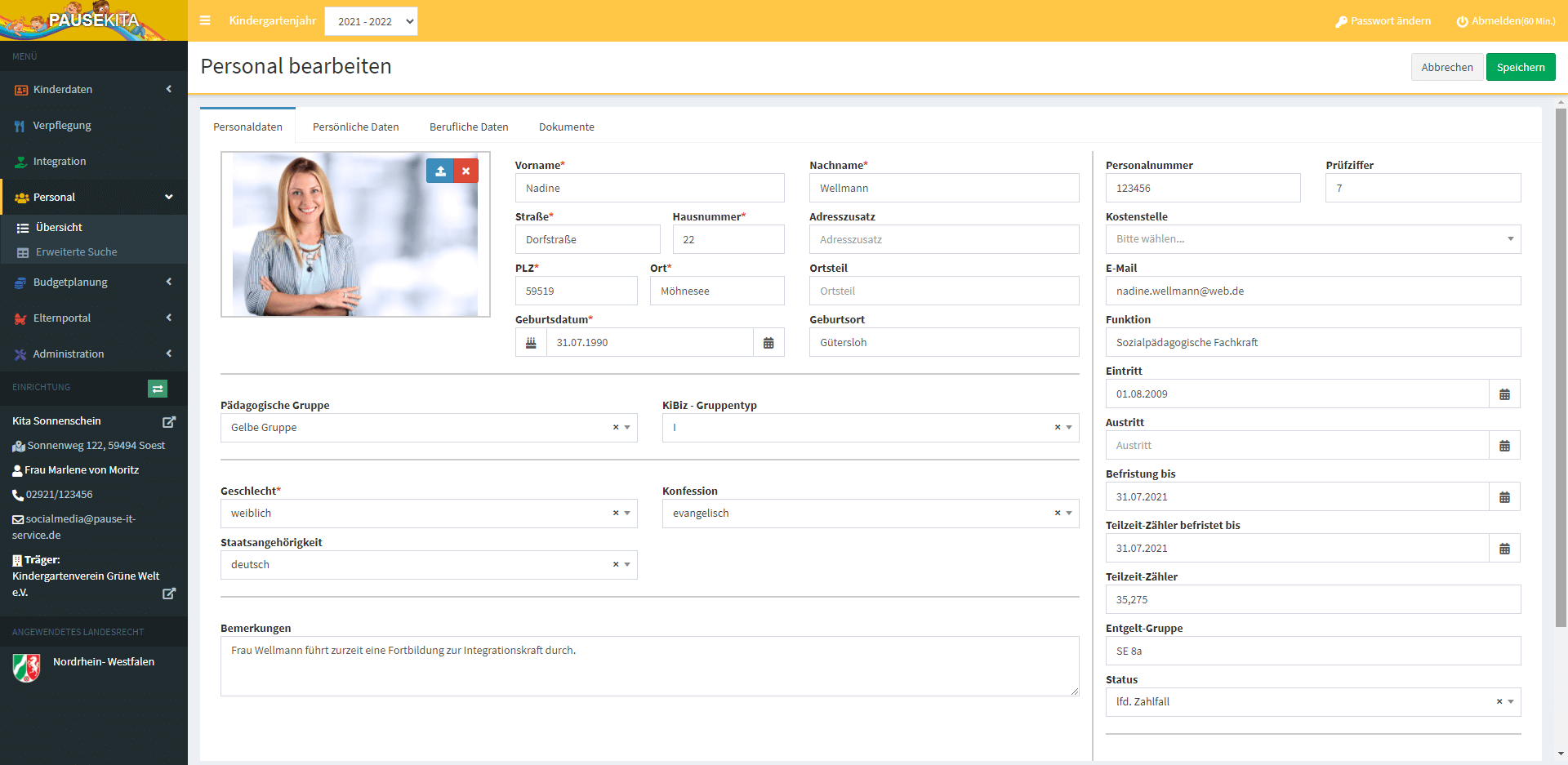Open Kita Sonnenschein external link icon

coord(169,422)
